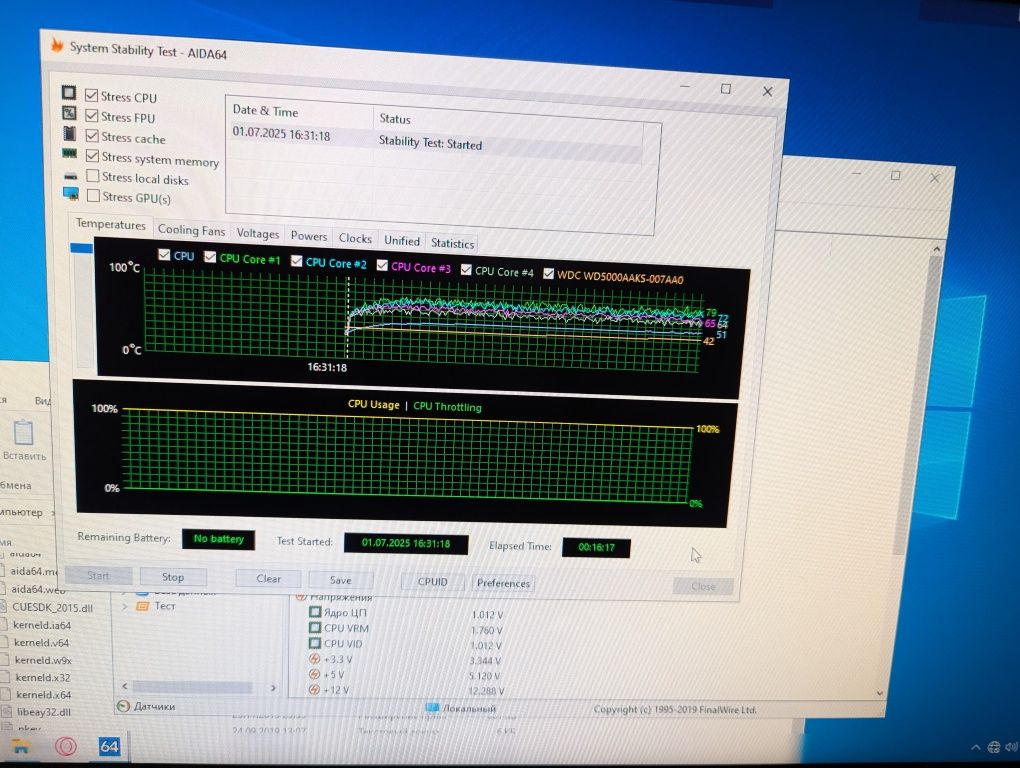The image size is (1020, 768).
Task: Switch to the Powers tab
Action: click(x=308, y=236)
